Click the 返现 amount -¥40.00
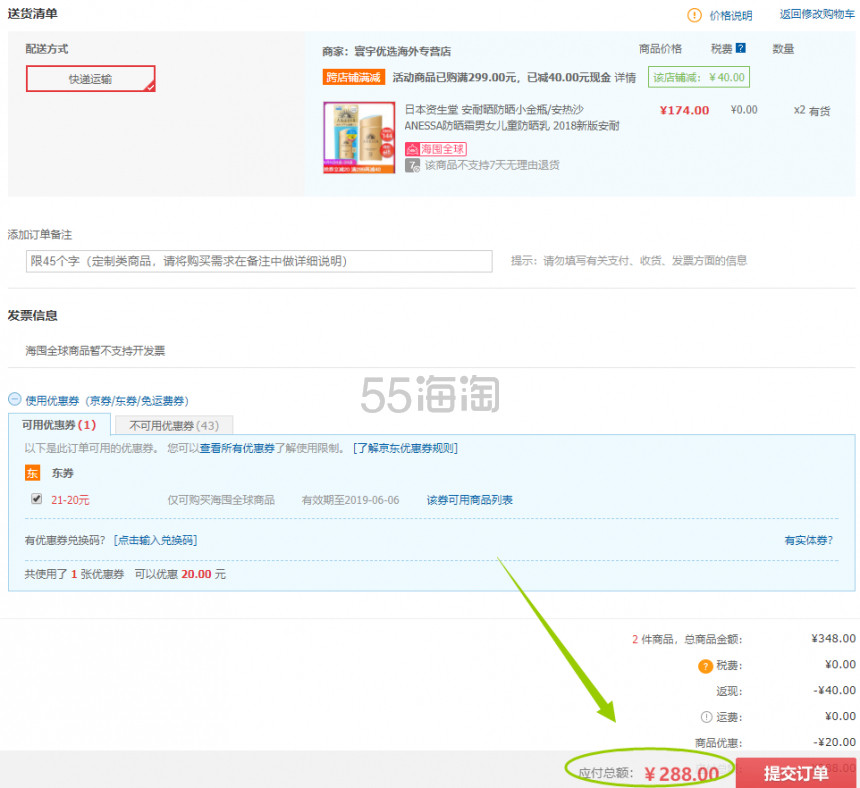 [834, 690]
